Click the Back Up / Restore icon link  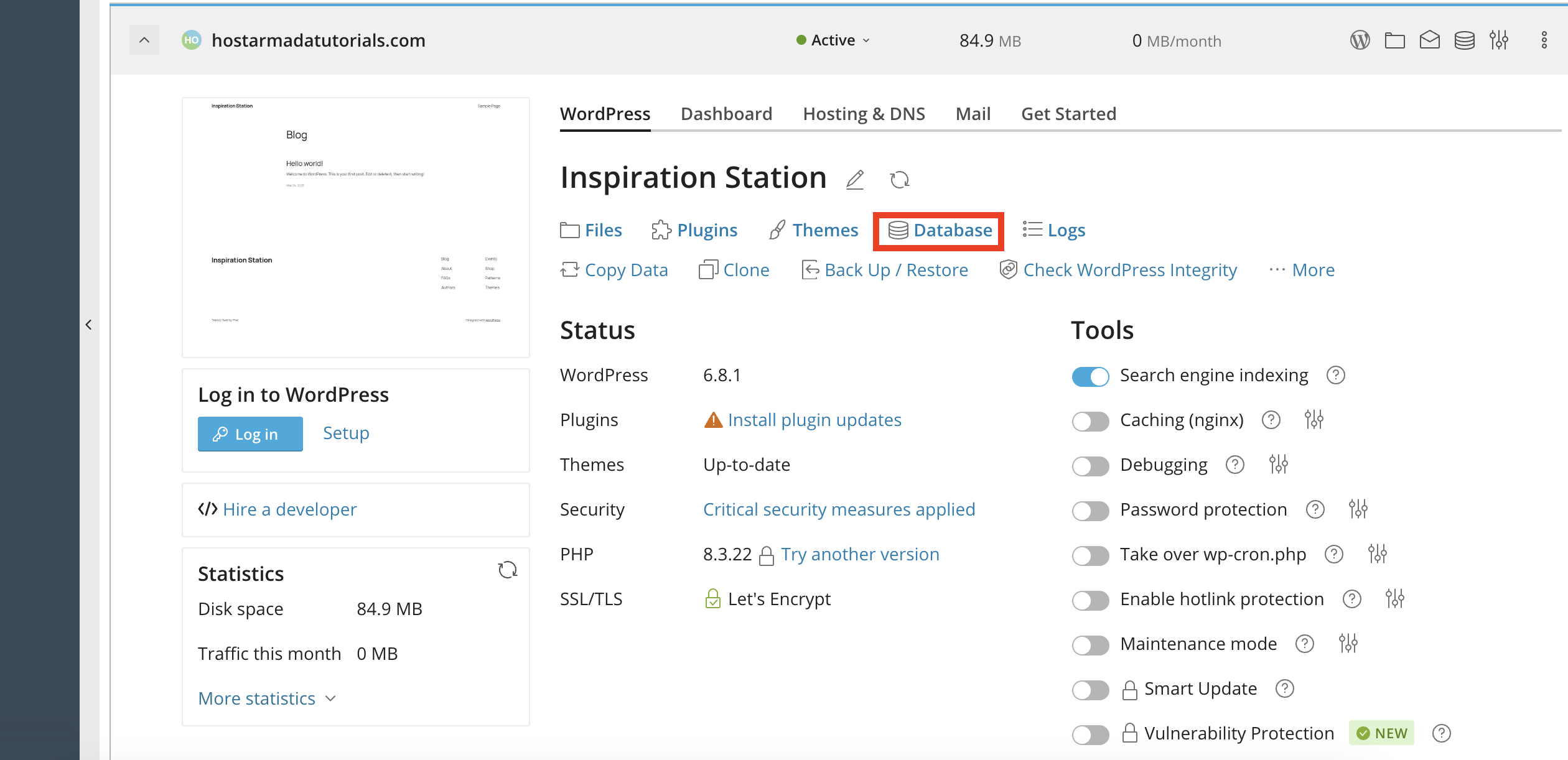[810, 269]
